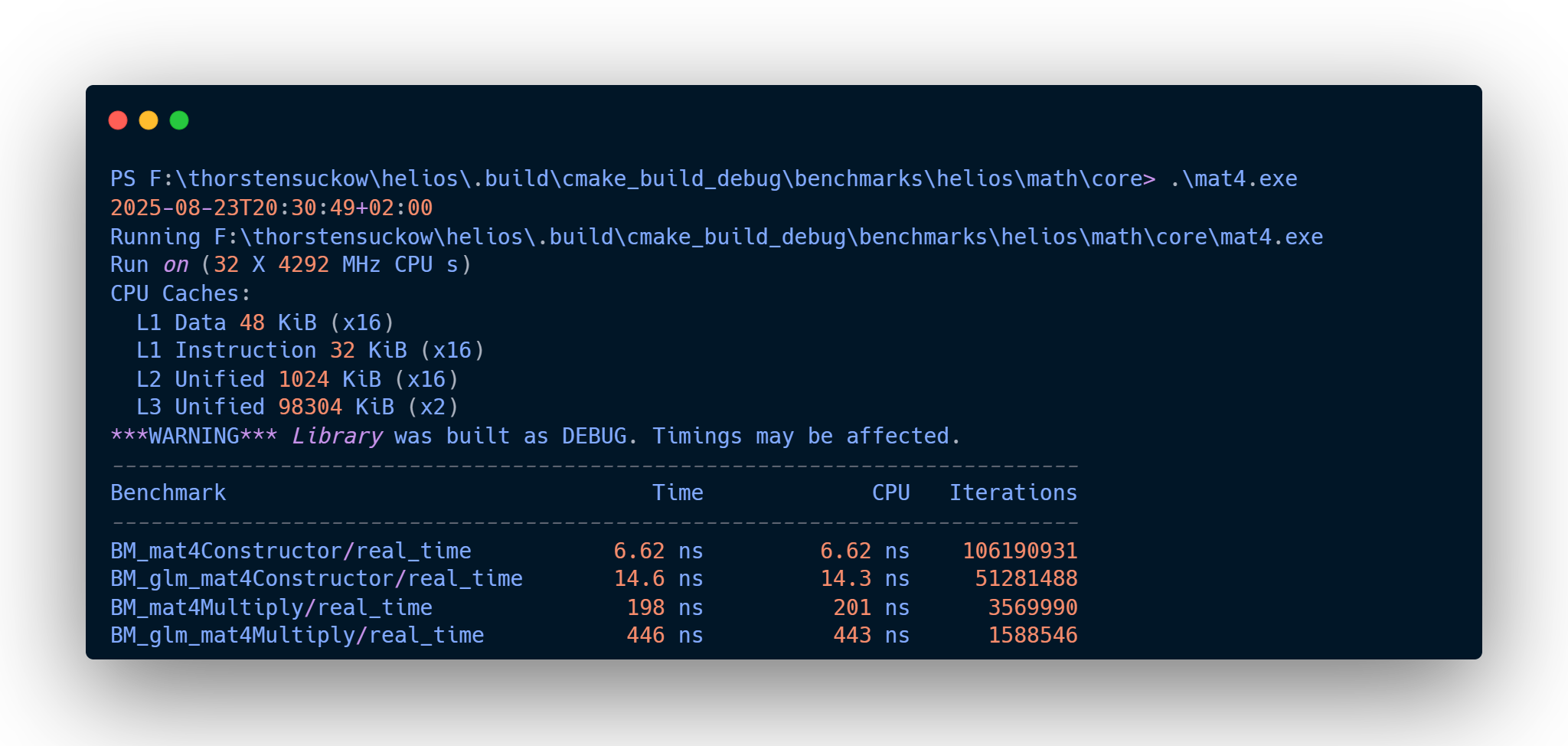The image size is (1568, 746).
Task: Click the red close window button
Action: coord(118,120)
